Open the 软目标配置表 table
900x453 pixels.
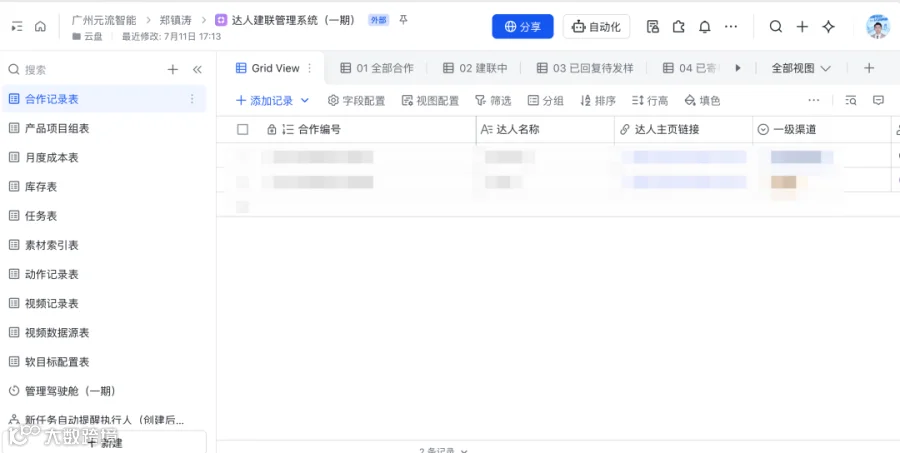[103, 362]
